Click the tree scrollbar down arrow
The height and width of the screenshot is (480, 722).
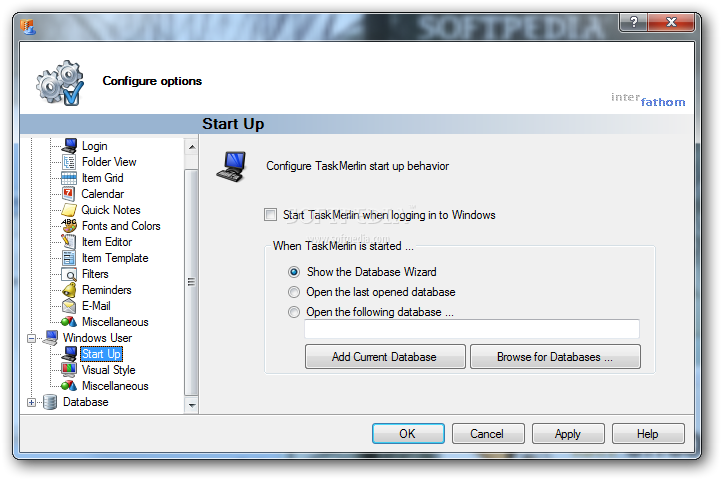(192, 405)
